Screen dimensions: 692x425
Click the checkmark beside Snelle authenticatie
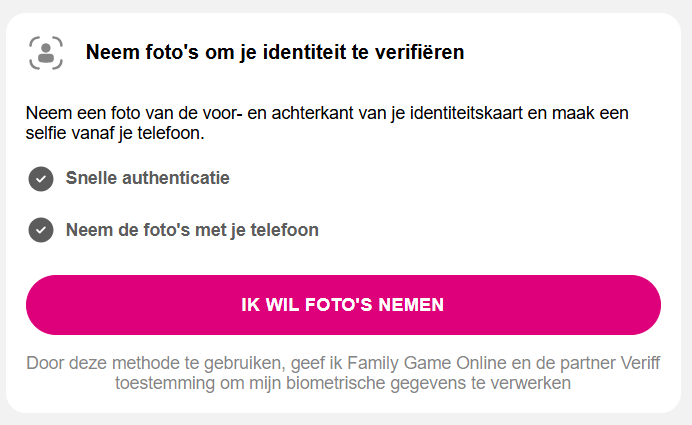point(41,179)
